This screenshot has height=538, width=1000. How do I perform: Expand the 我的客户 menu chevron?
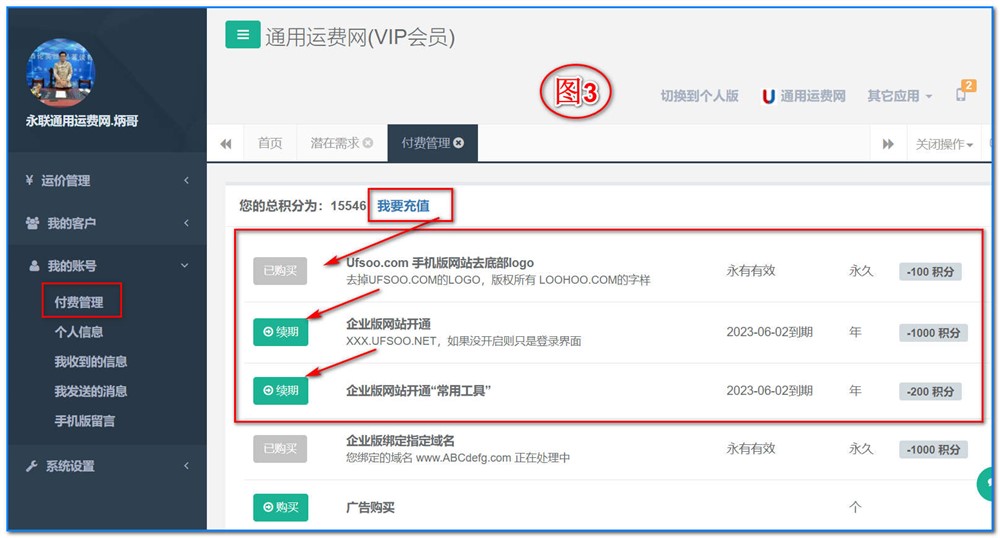(186, 223)
